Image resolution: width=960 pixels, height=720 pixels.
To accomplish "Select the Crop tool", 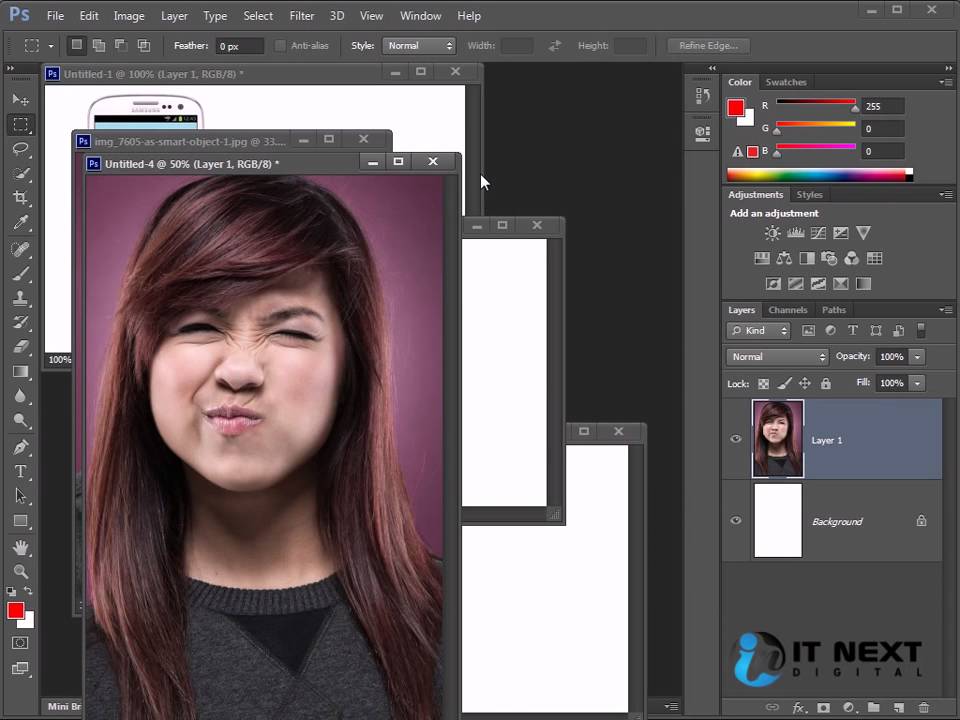I will [x=20, y=198].
